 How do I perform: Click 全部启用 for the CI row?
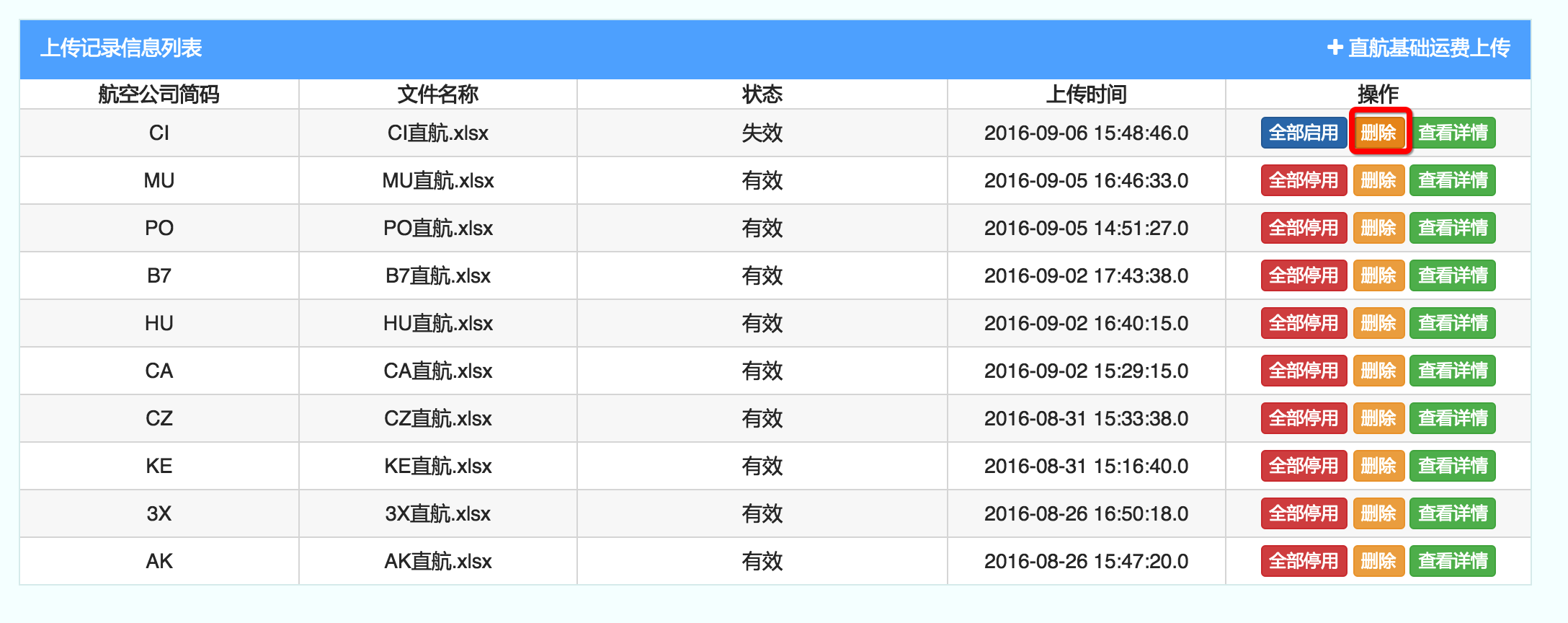[x=1303, y=133]
